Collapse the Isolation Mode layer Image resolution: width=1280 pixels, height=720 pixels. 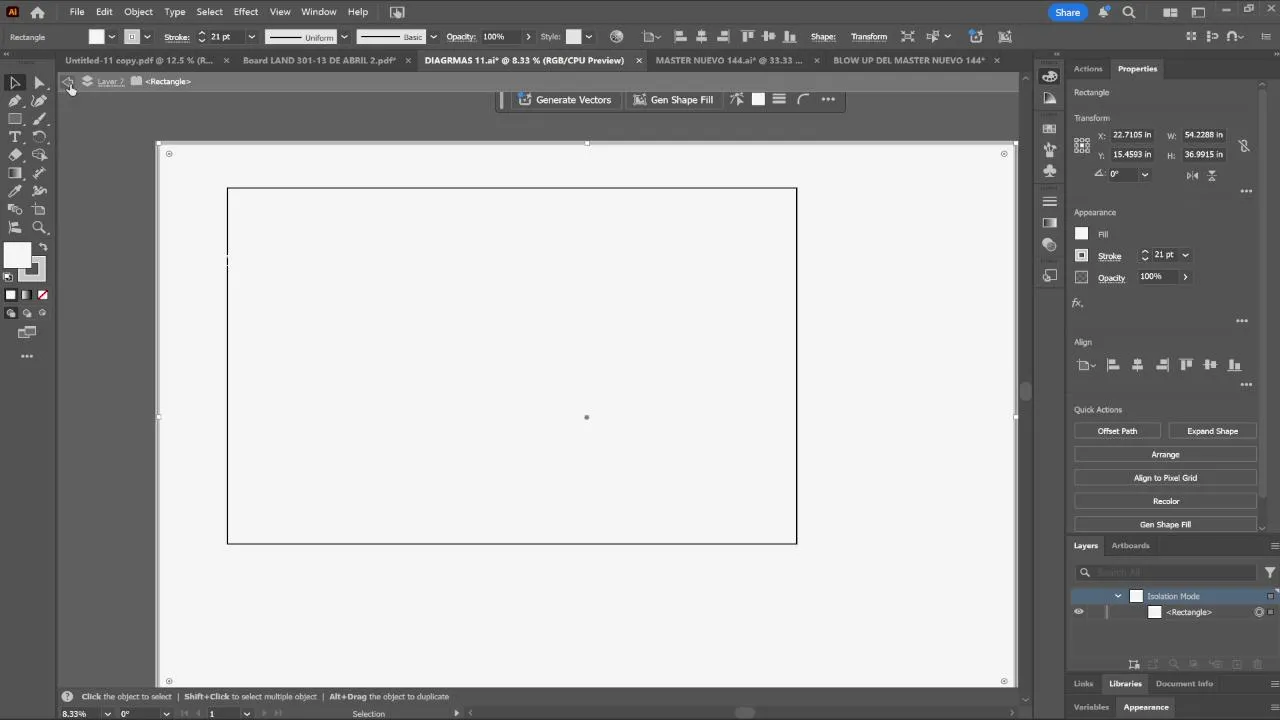[x=1118, y=596]
